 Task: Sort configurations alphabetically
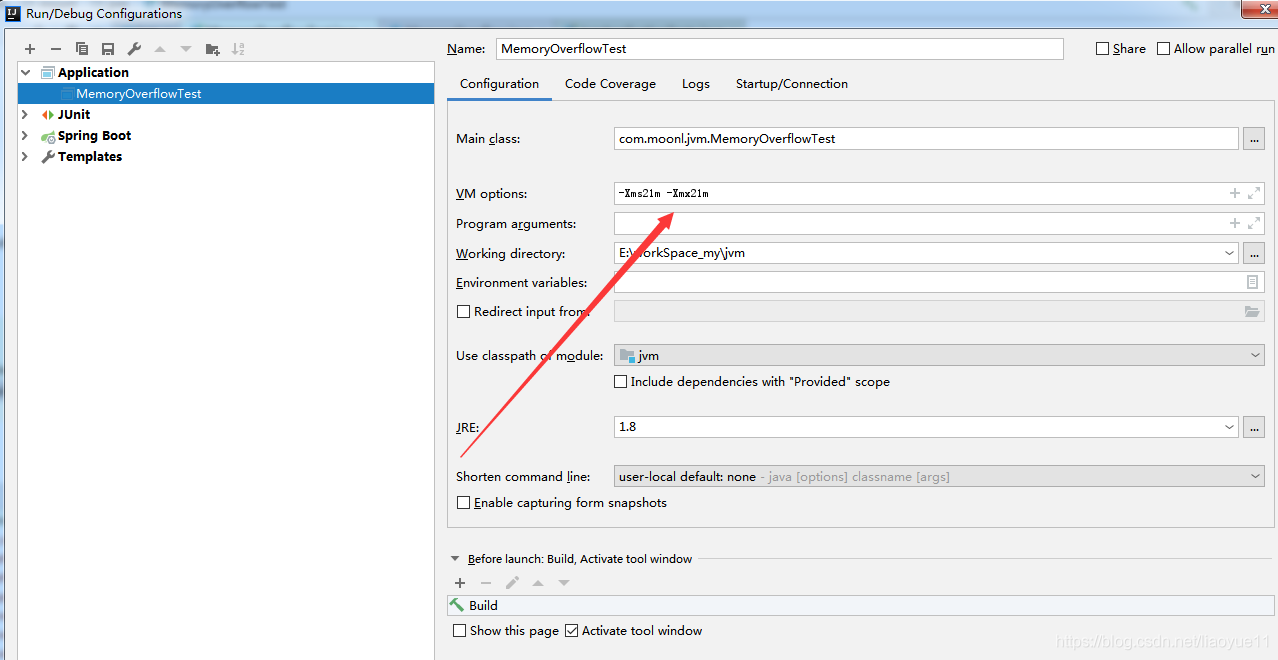point(238,49)
